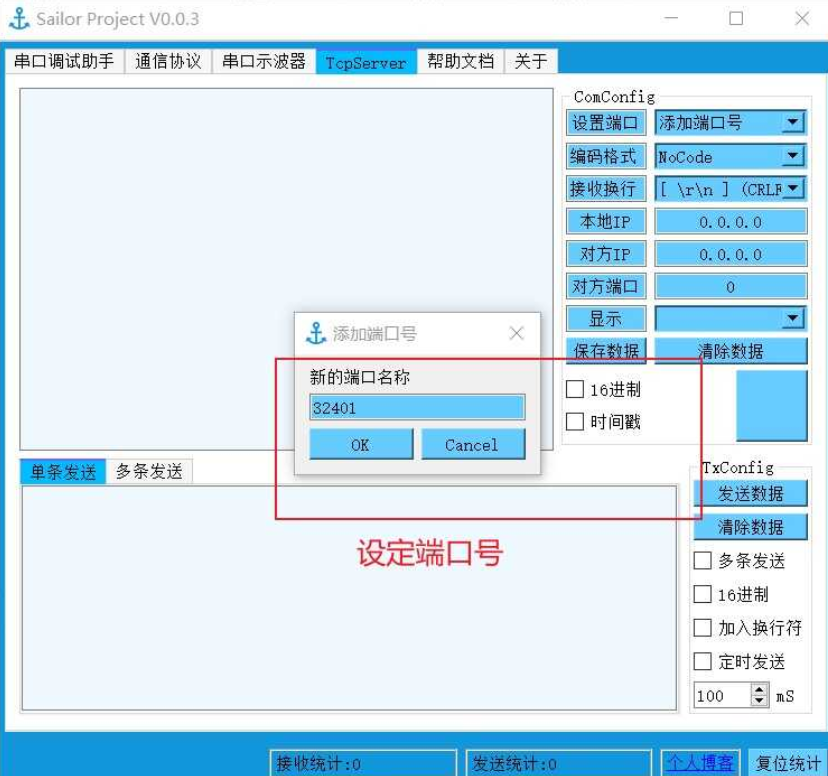The height and width of the screenshot is (776, 828).
Task: Click the Cancel button in the dialog
Action: pos(473,444)
